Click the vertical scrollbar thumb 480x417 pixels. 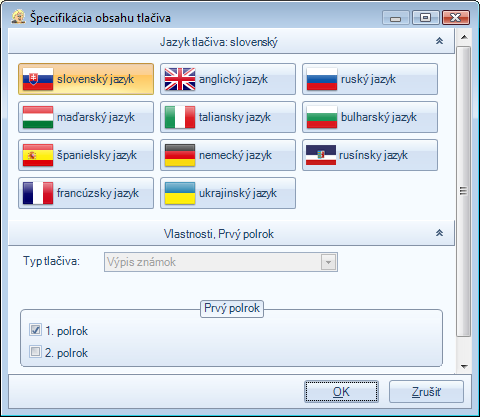point(464,192)
